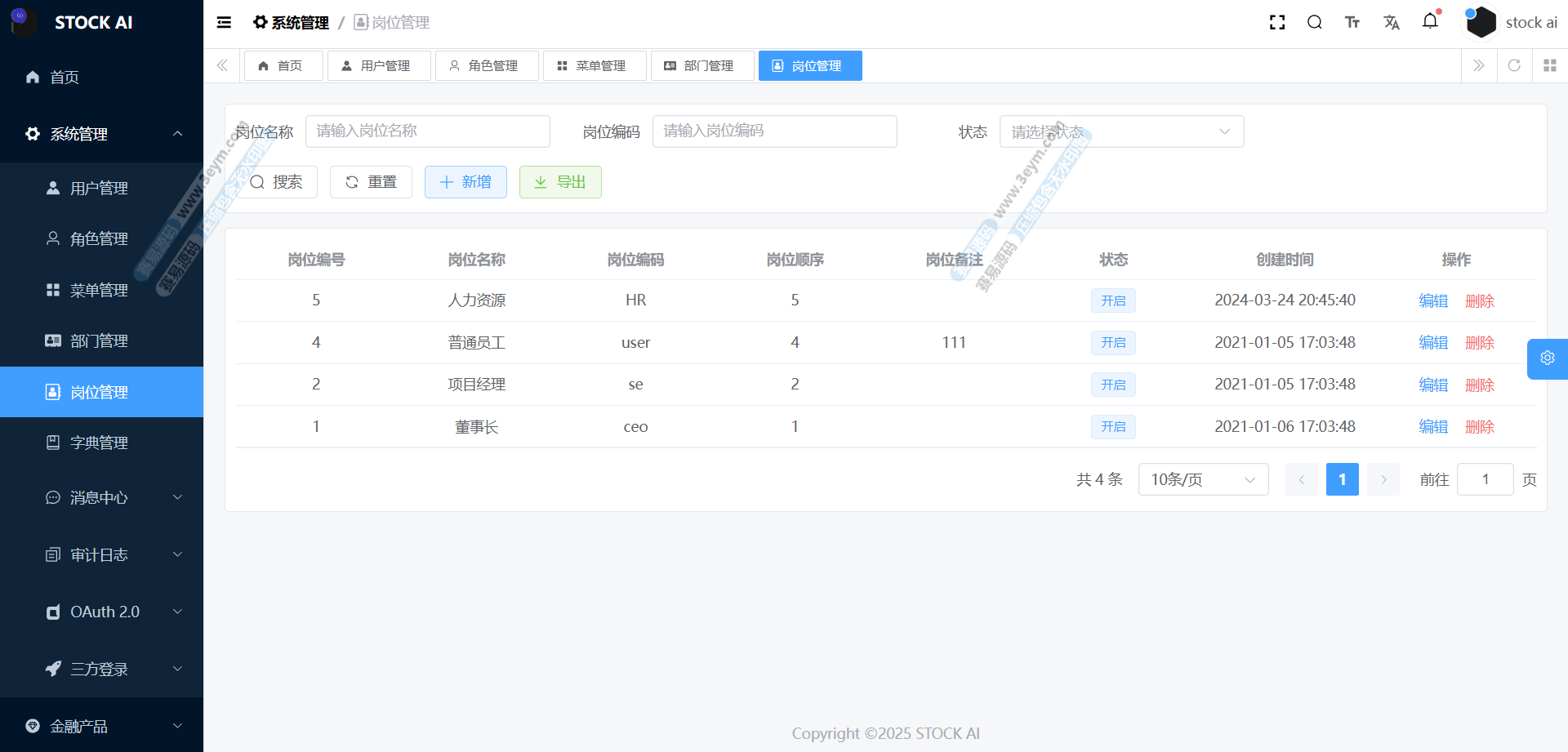This screenshot has width=1568, height=752.
Task: Click the font size icon
Action: tap(1352, 23)
